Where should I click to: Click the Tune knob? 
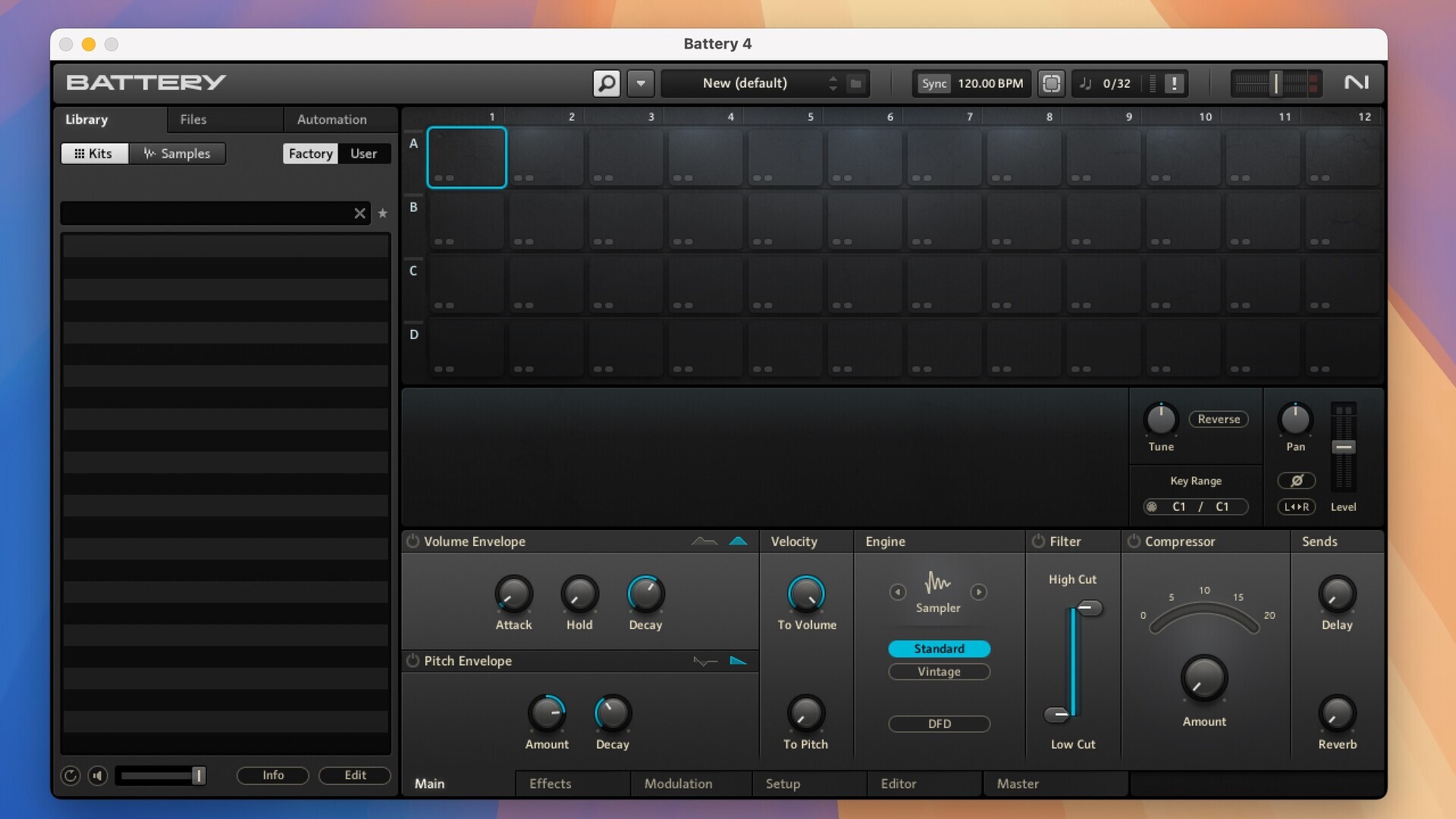pos(1161,419)
